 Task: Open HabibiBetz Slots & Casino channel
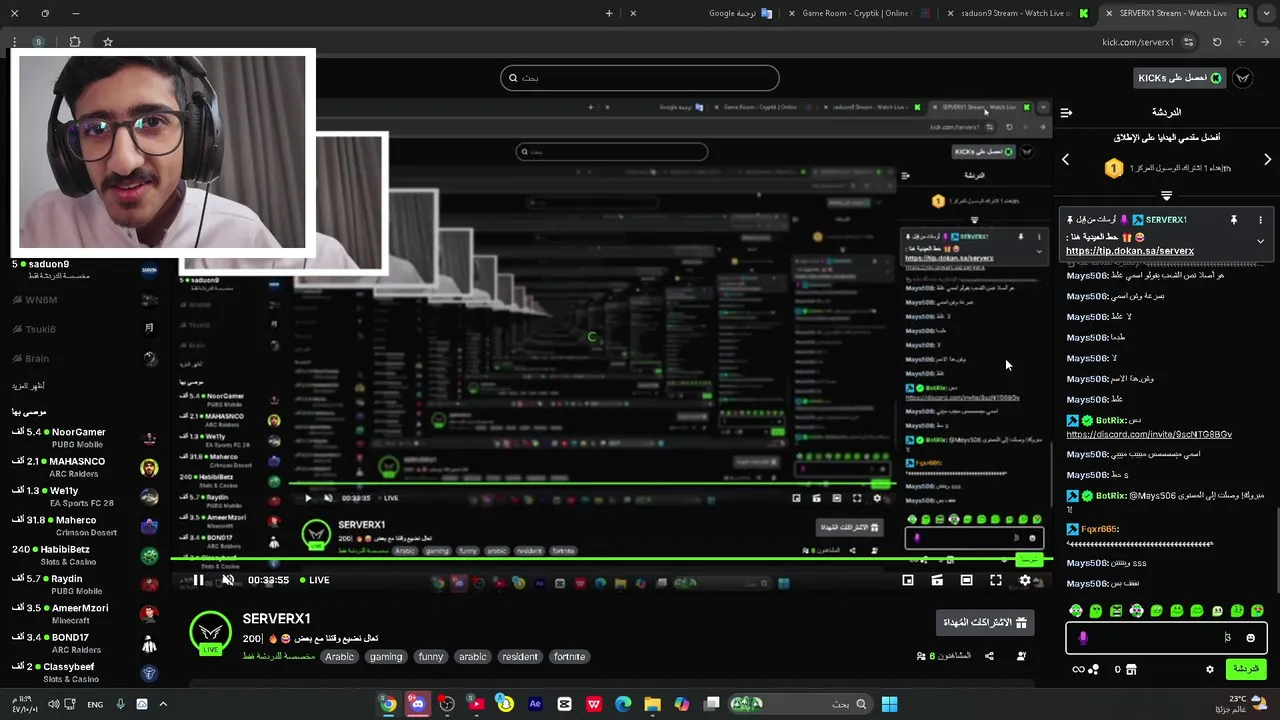pyautogui.click(x=85, y=555)
